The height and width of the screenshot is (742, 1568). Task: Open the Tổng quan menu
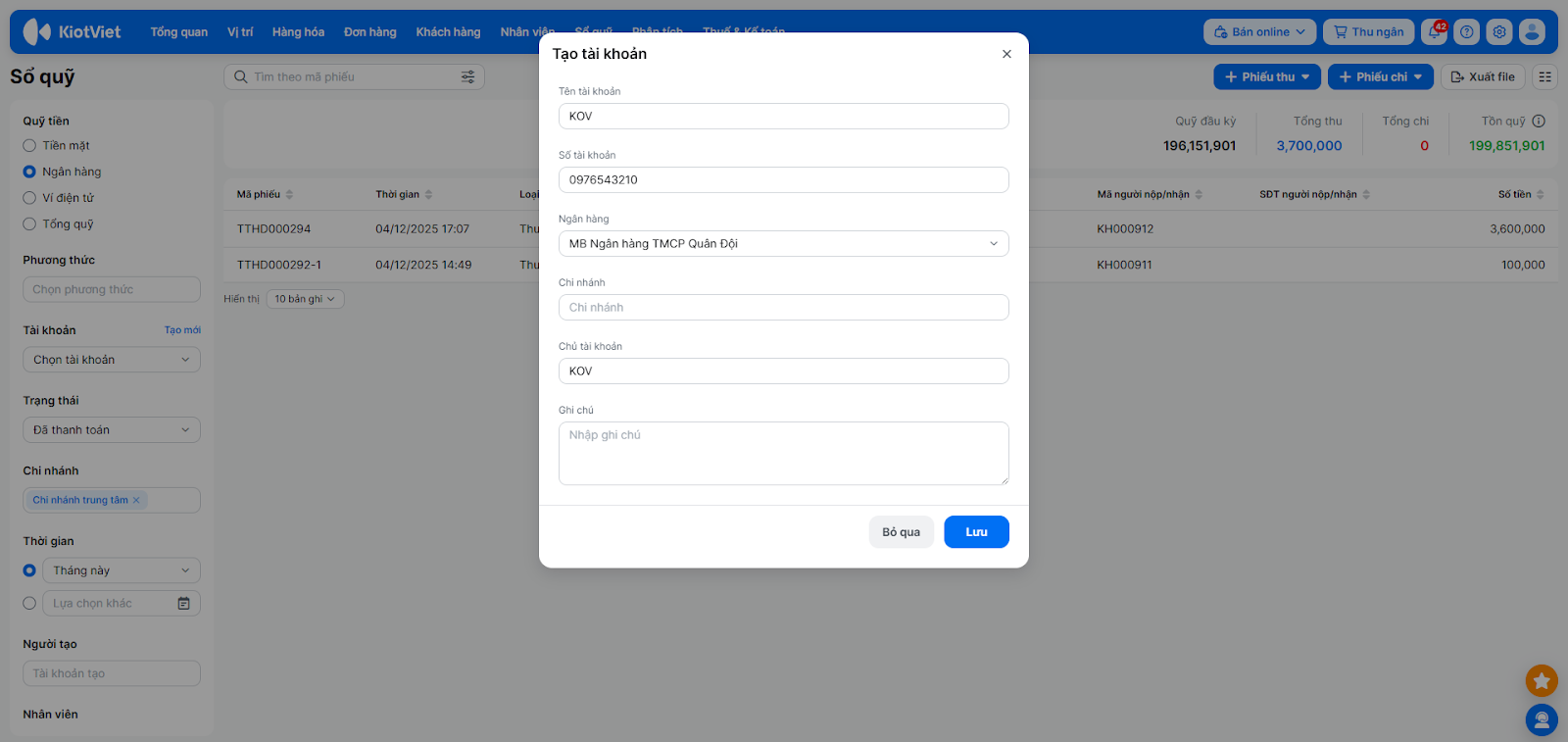coord(179,32)
